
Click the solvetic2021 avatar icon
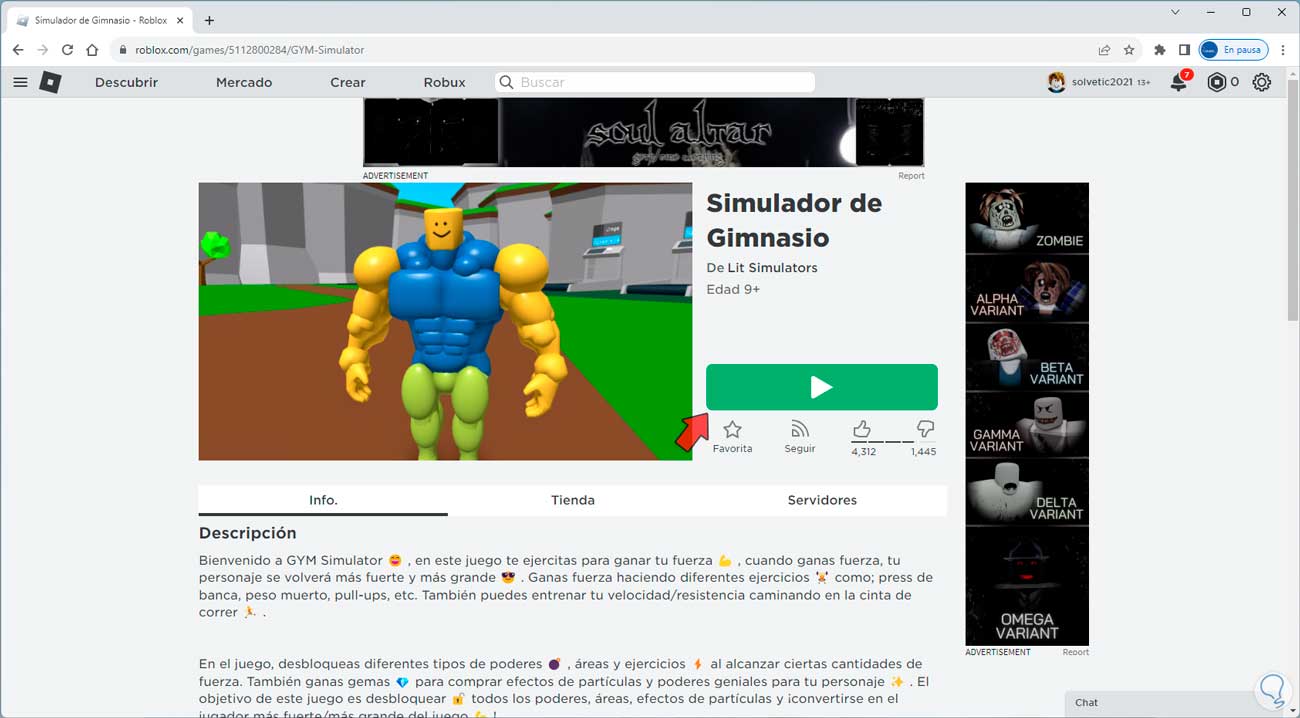[x=1056, y=82]
